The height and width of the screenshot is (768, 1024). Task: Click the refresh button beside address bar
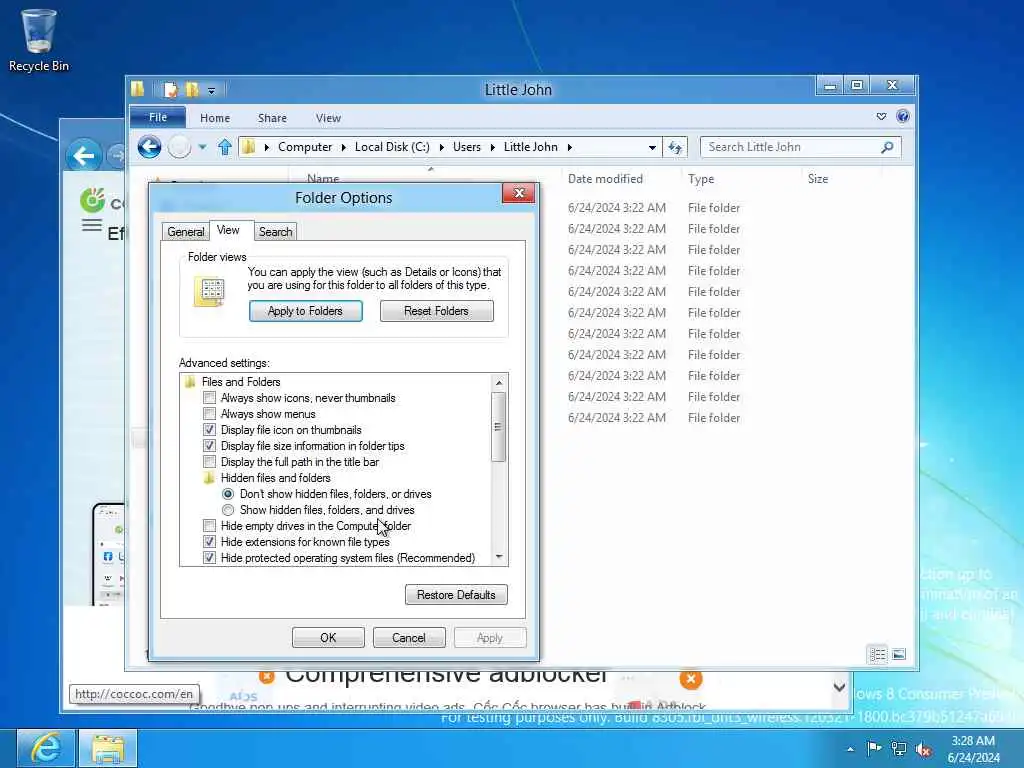point(675,147)
